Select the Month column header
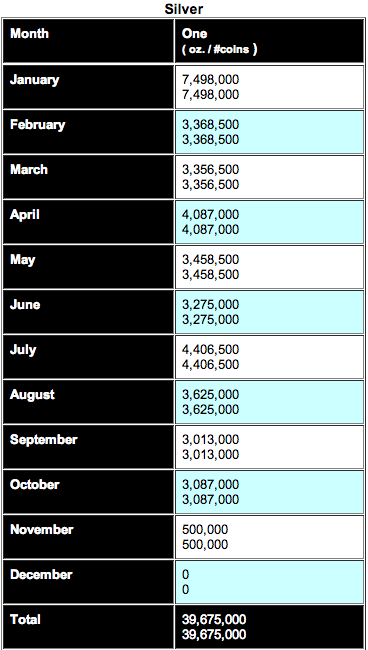The image size is (368, 650). pos(29,33)
